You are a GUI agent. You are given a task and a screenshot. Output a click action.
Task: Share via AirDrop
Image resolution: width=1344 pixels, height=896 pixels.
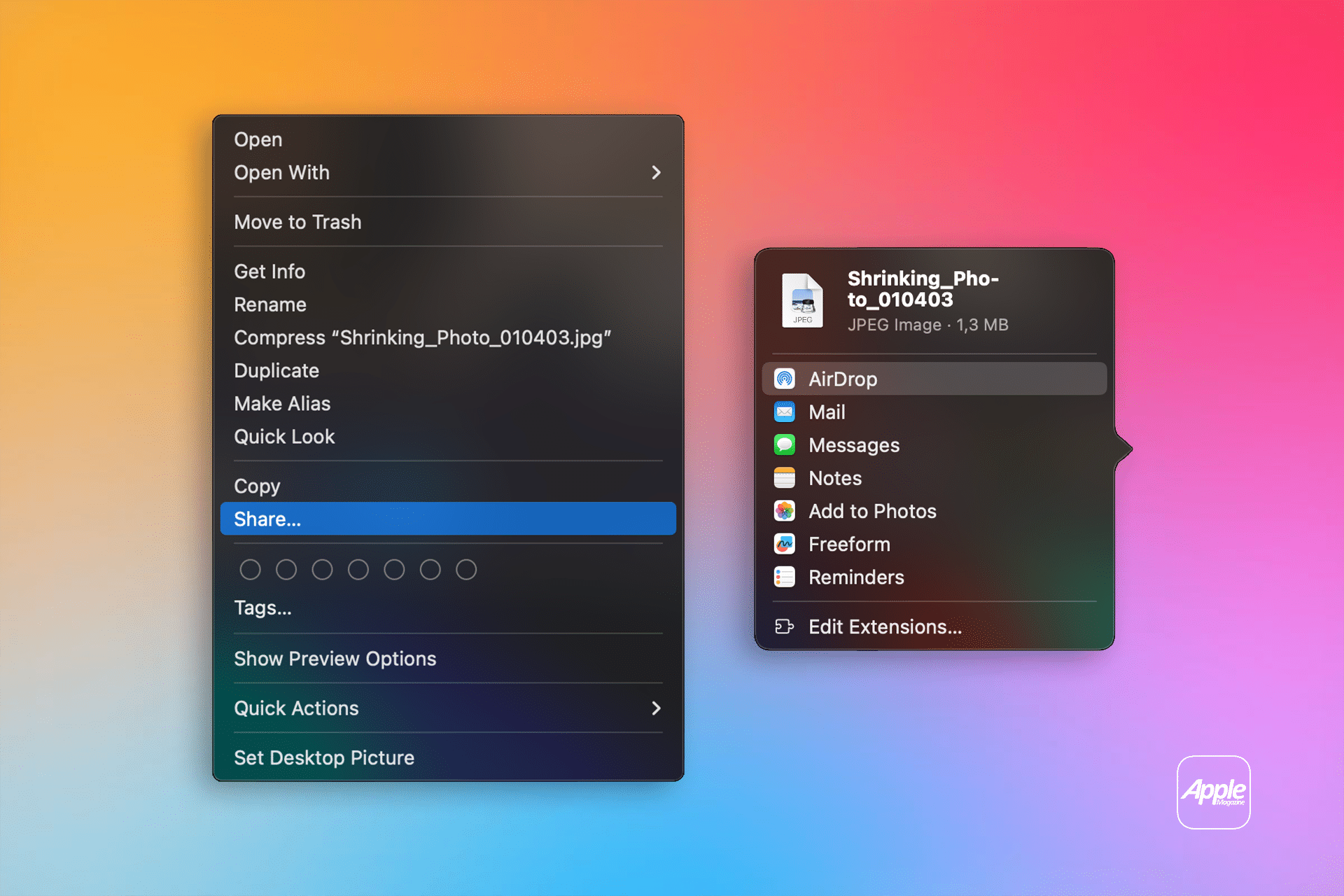pos(934,379)
